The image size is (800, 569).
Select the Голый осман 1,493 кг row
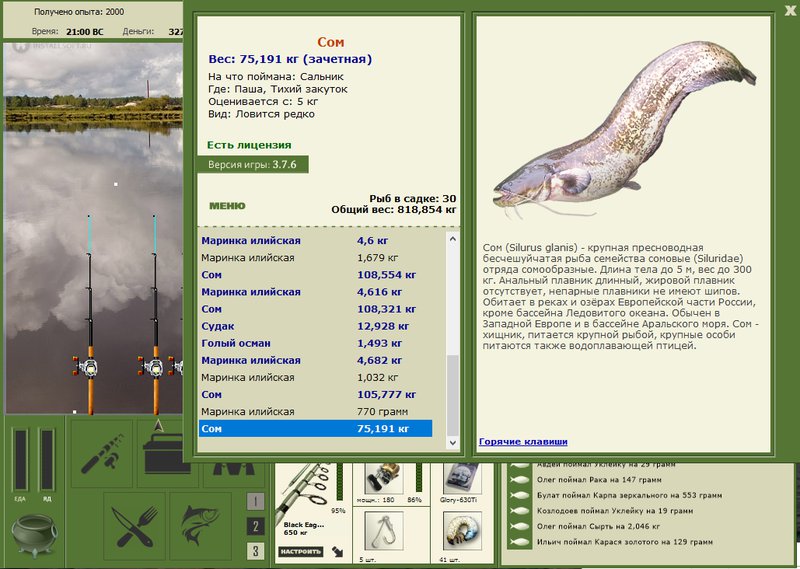point(315,343)
